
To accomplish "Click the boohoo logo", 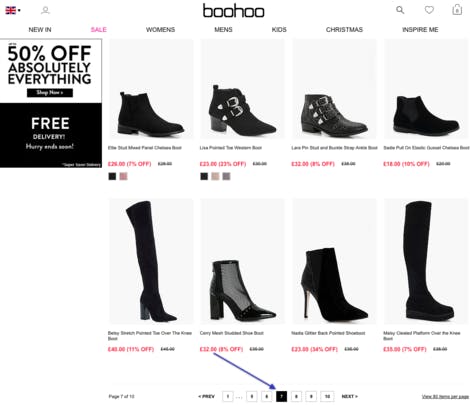I will point(234,11).
